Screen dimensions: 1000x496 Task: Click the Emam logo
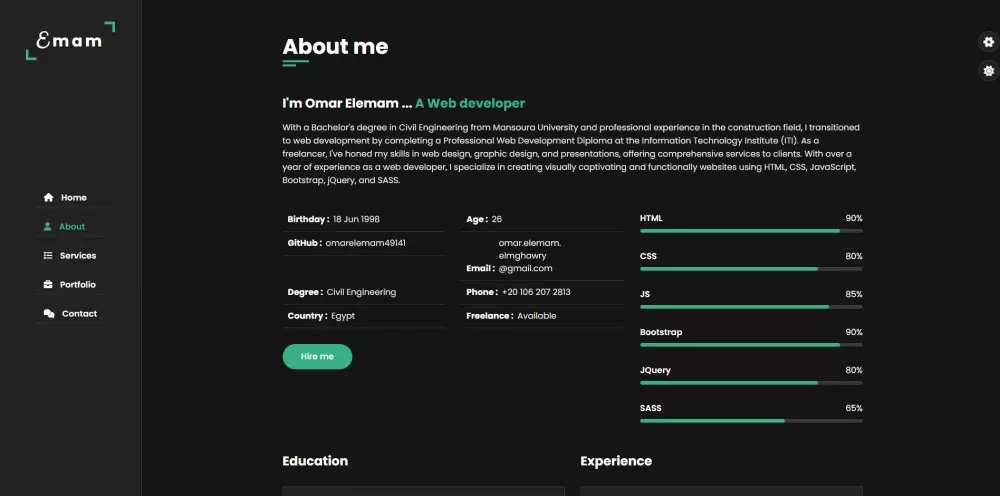tap(70, 41)
